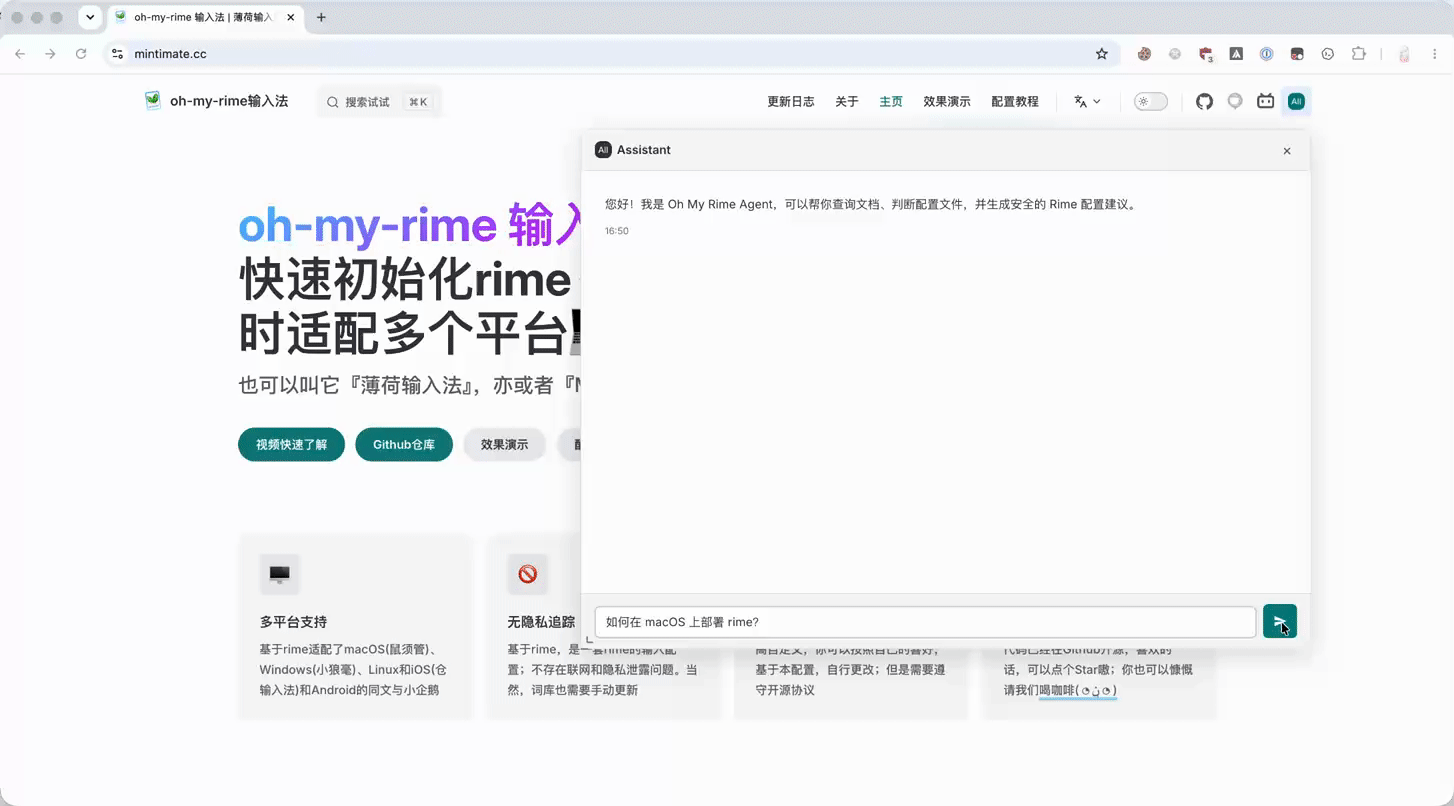Toggle the AI assistant icon in navbar

[x=1296, y=101]
